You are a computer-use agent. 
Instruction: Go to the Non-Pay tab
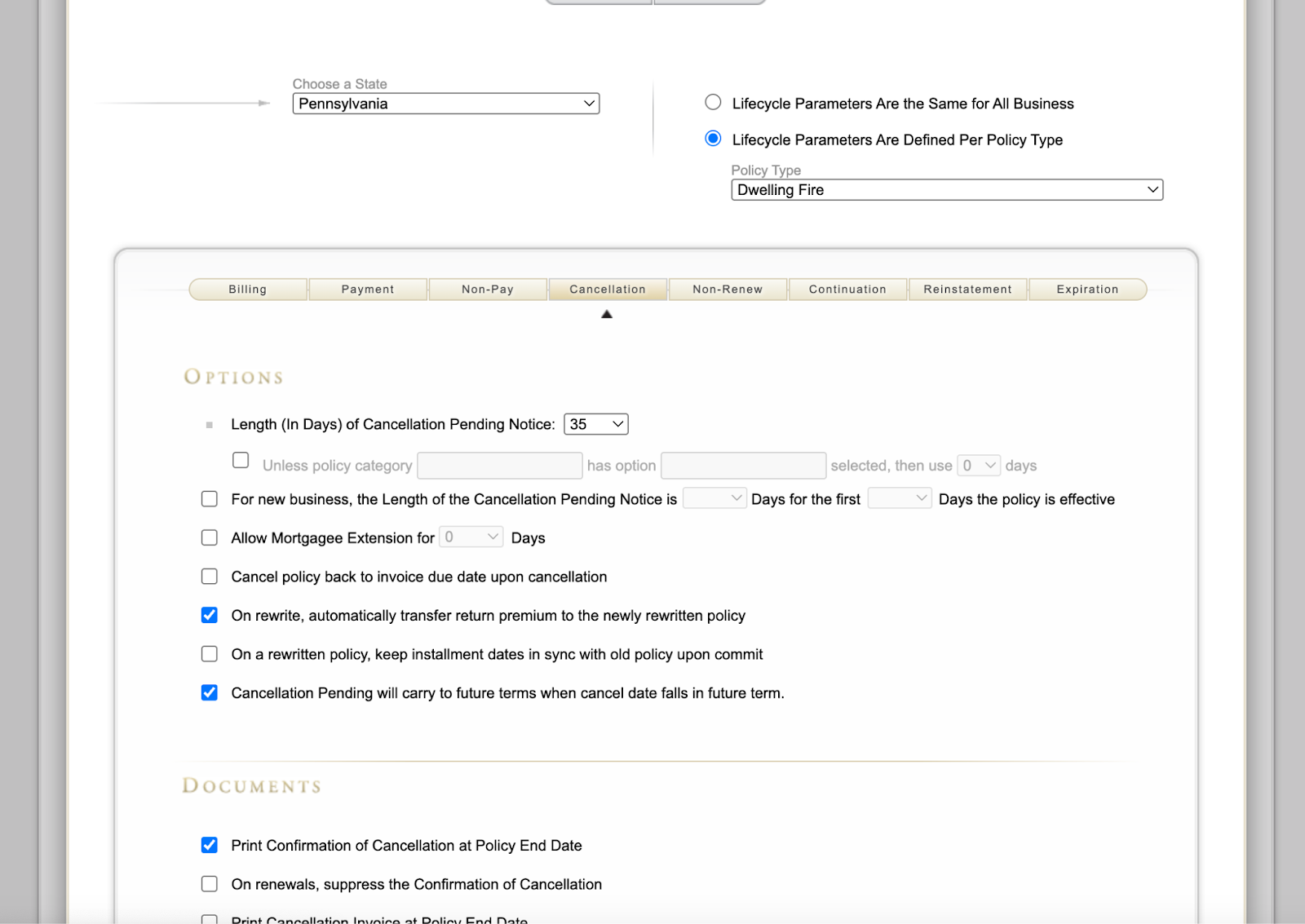pos(488,290)
